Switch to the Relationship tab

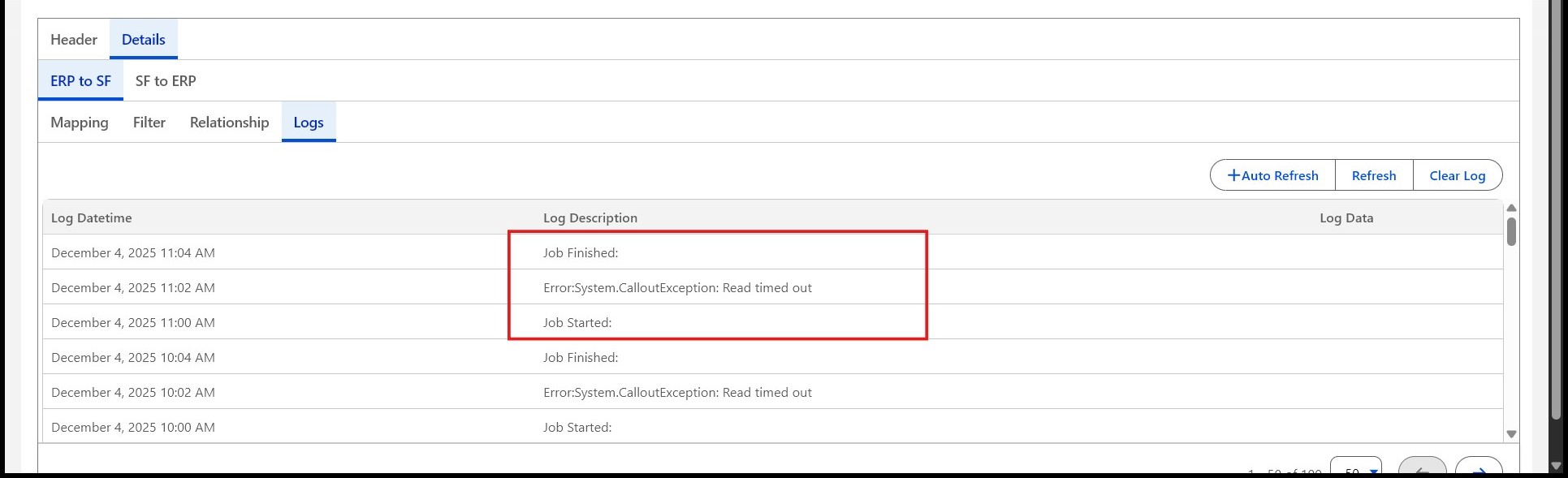229,123
